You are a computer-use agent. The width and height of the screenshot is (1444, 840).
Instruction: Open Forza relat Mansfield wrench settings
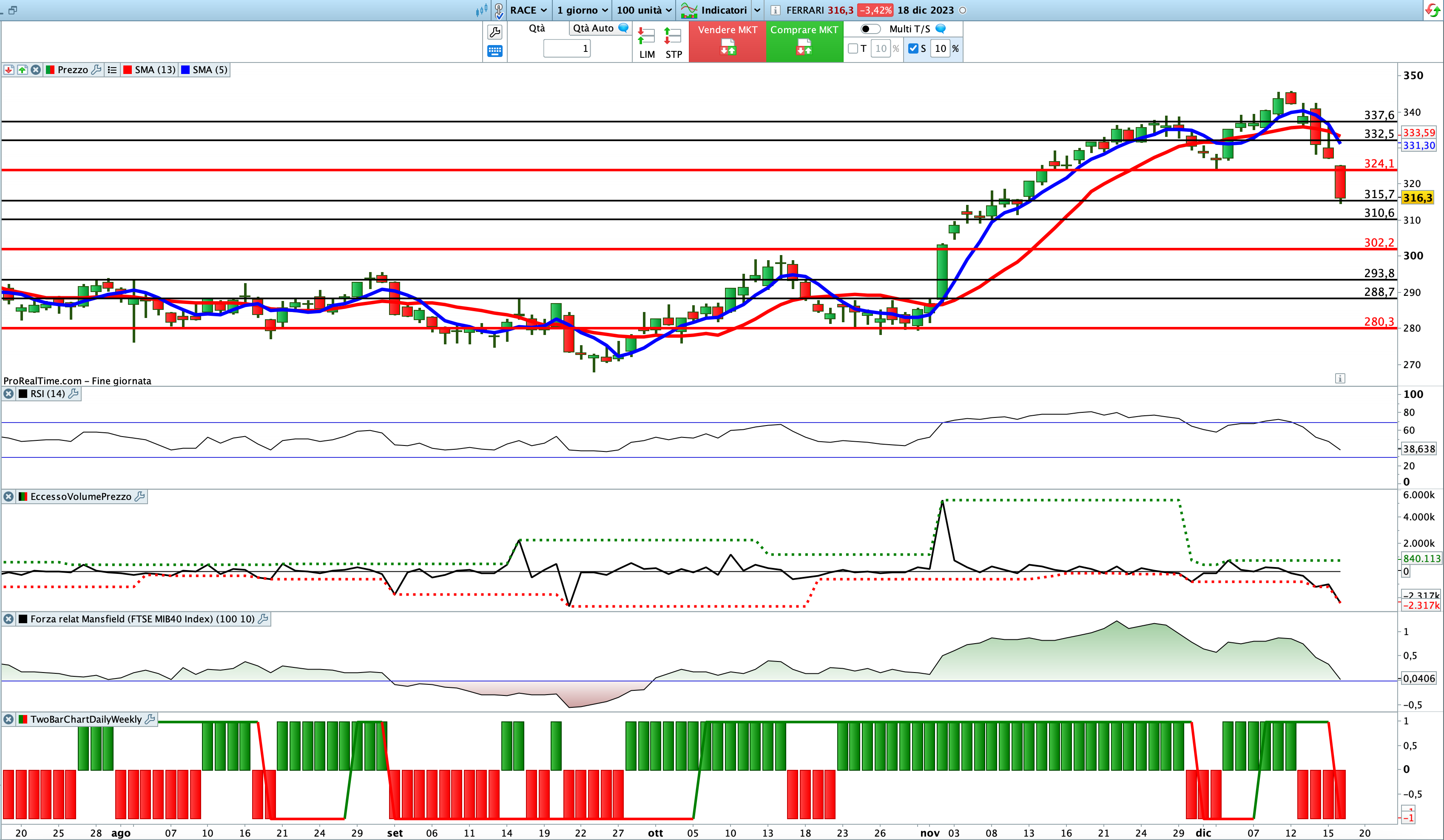(x=263, y=619)
